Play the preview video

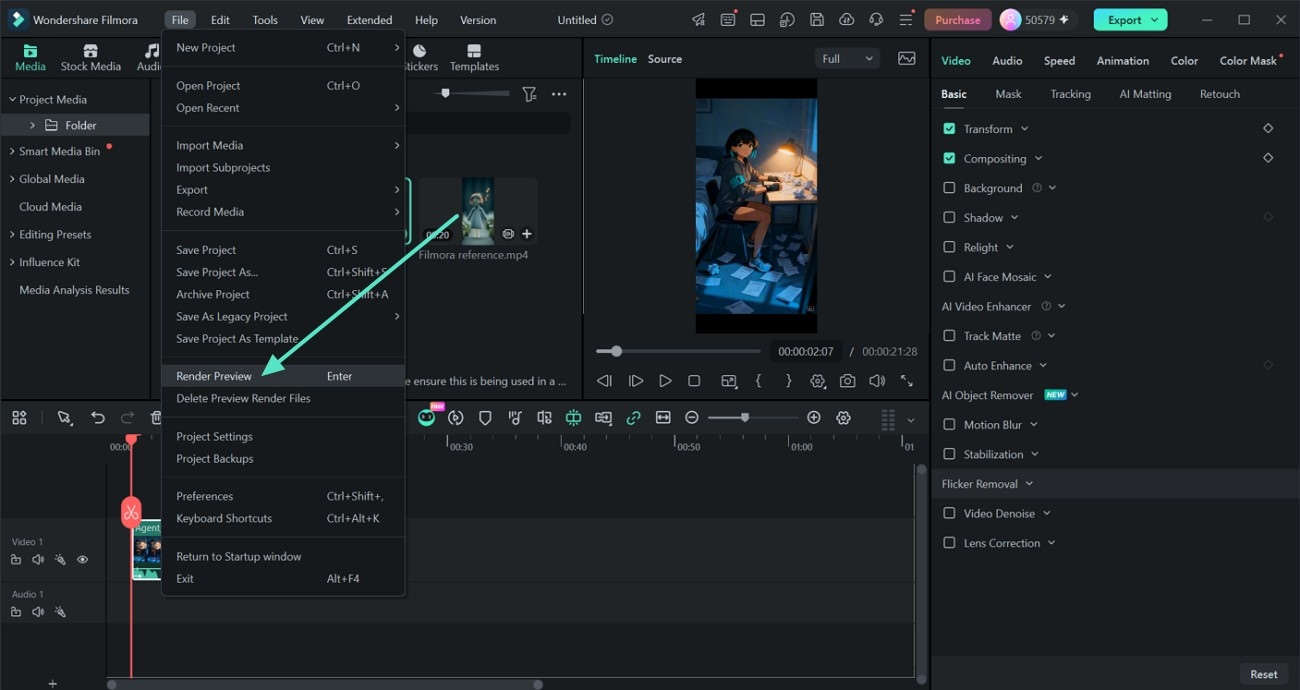pos(665,381)
